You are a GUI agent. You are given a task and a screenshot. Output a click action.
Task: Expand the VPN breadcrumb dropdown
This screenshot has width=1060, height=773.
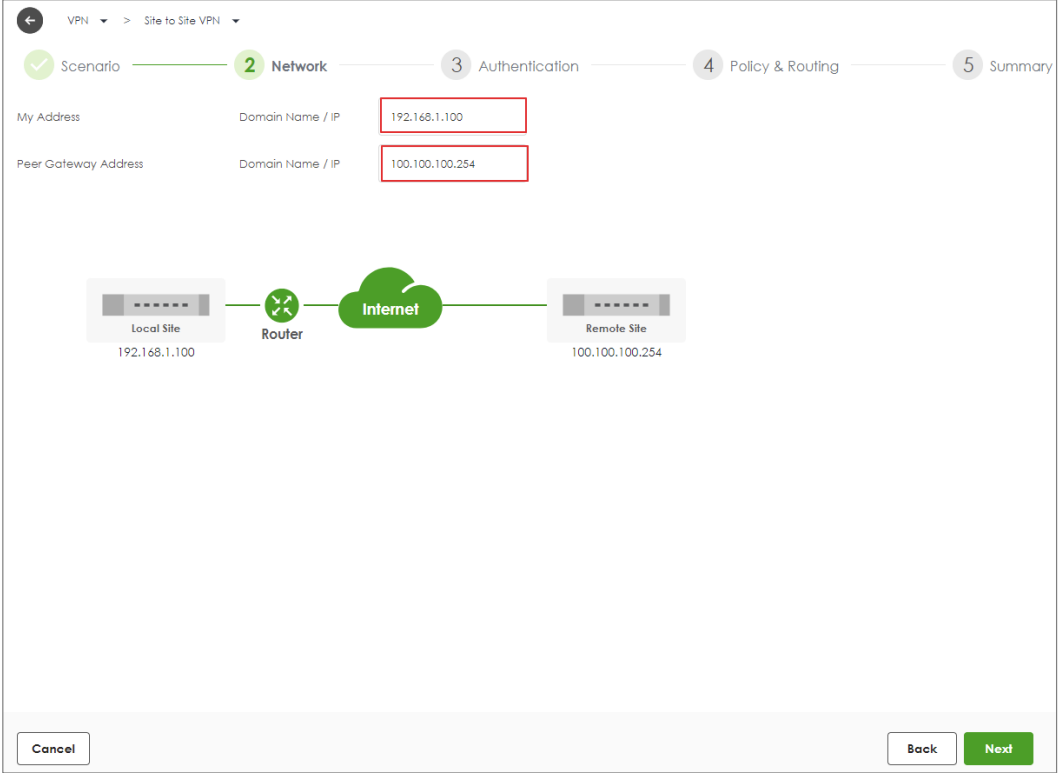click(104, 21)
